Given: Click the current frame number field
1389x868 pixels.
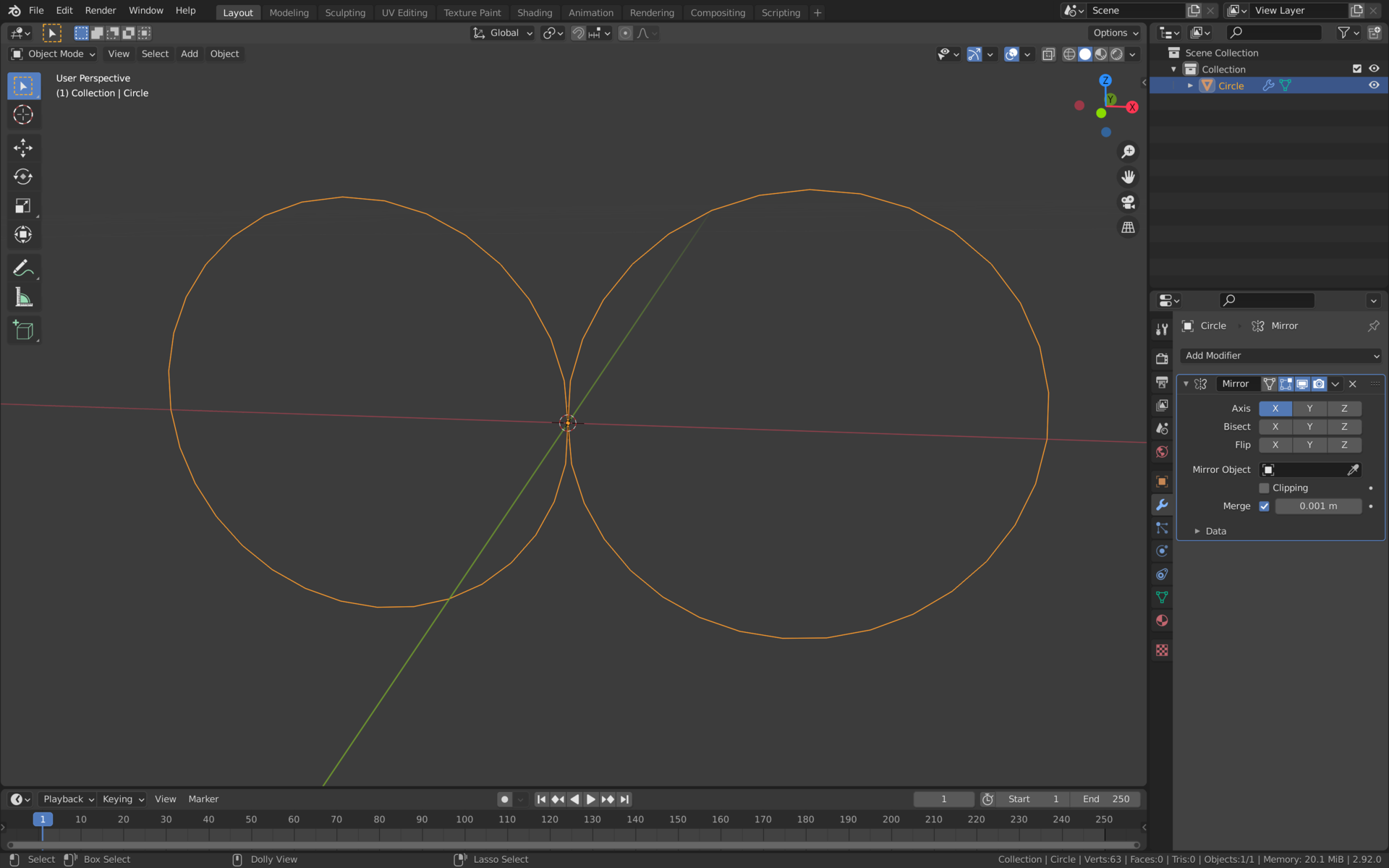Looking at the screenshot, I should point(943,799).
